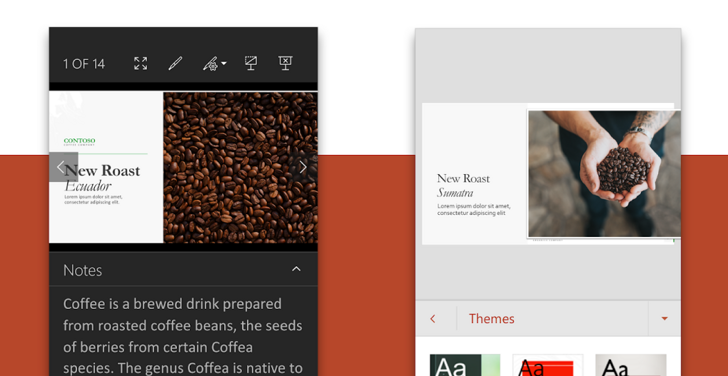This screenshot has height=376, width=728.
Task: Click the Notes header label
Action: [83, 270]
